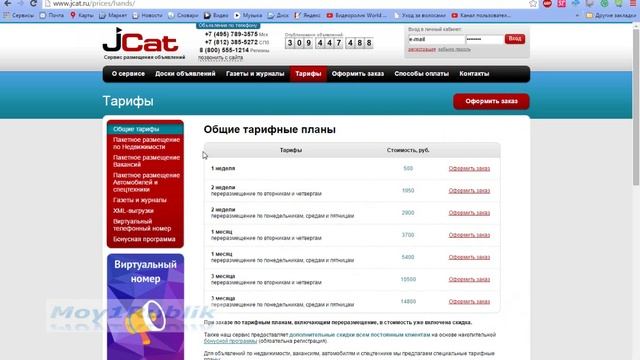640x360 pixels.
Task: Select Газеты и журналы in the sidebar
Action: point(140,200)
